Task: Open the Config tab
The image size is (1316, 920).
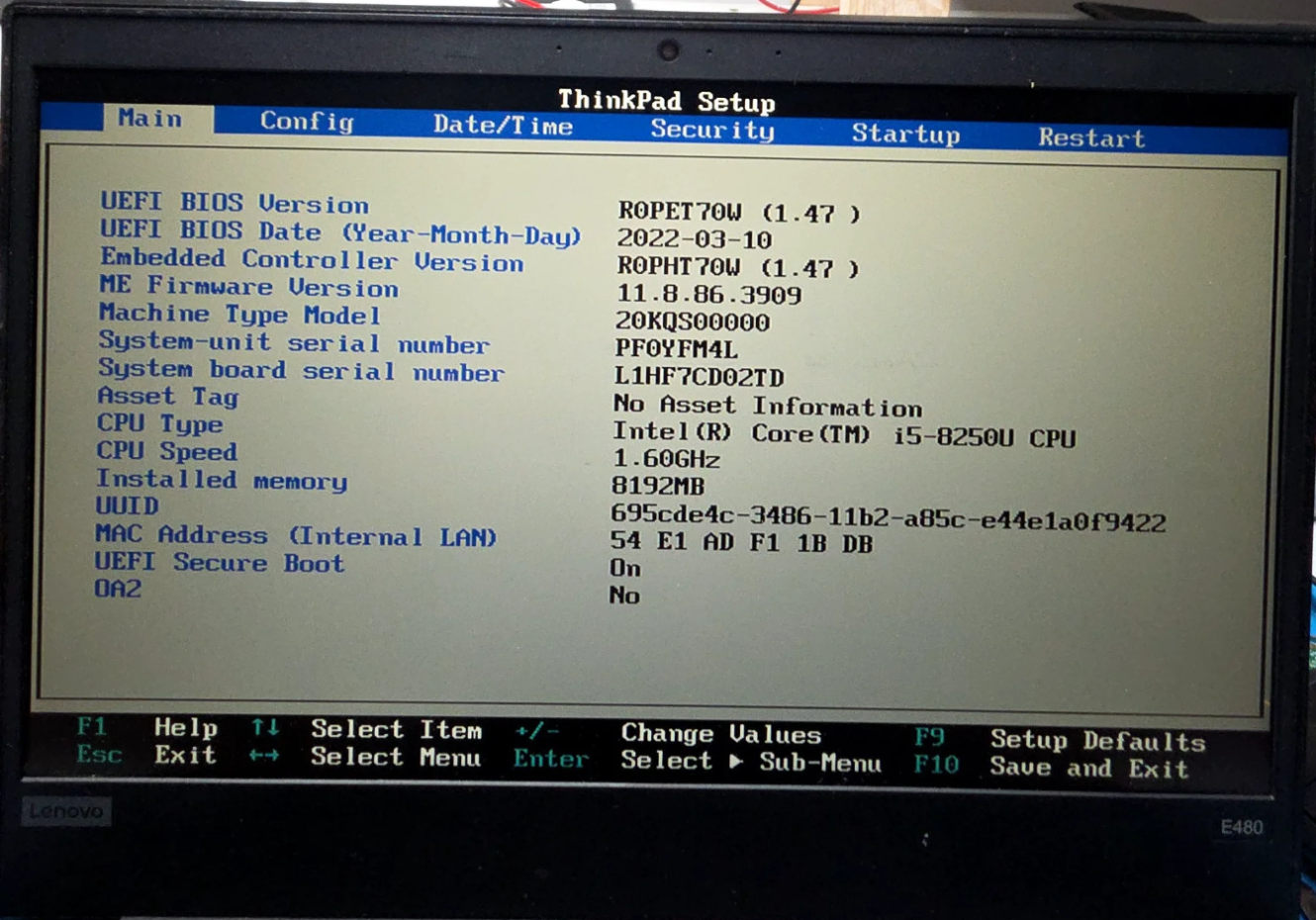Action: [307, 122]
